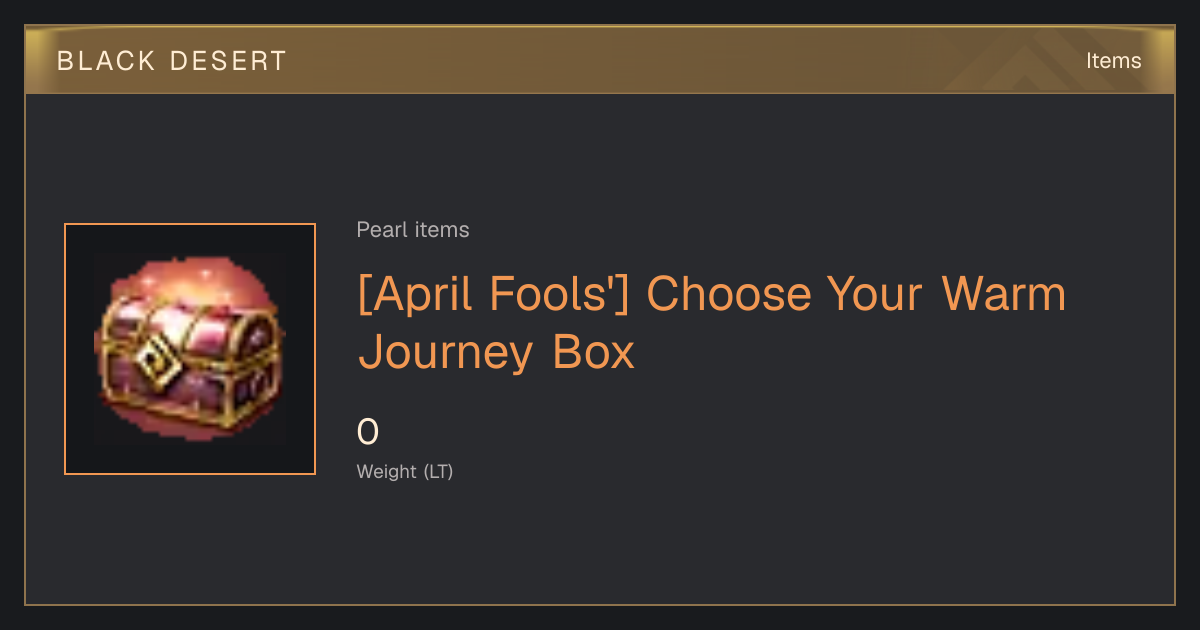Click the treasure chest item icon
This screenshot has height=630, width=1200.
tap(190, 349)
